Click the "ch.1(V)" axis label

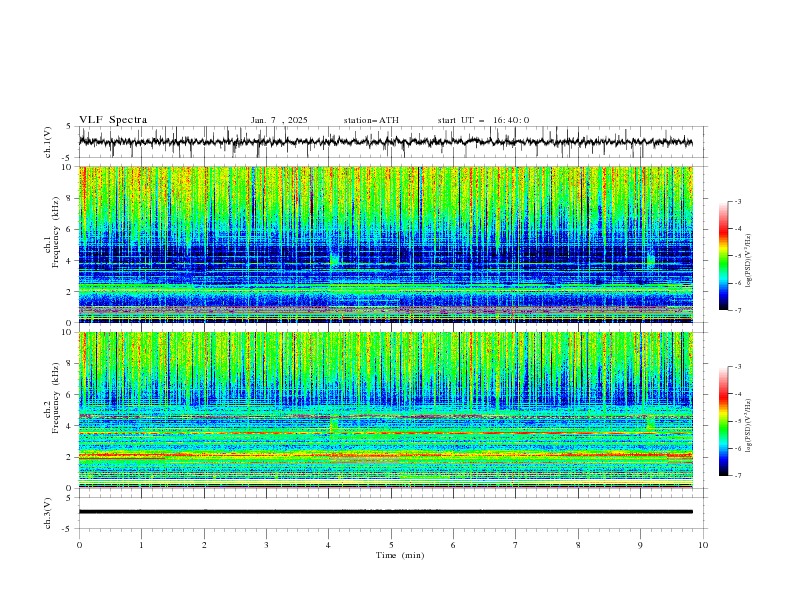tap(48, 142)
